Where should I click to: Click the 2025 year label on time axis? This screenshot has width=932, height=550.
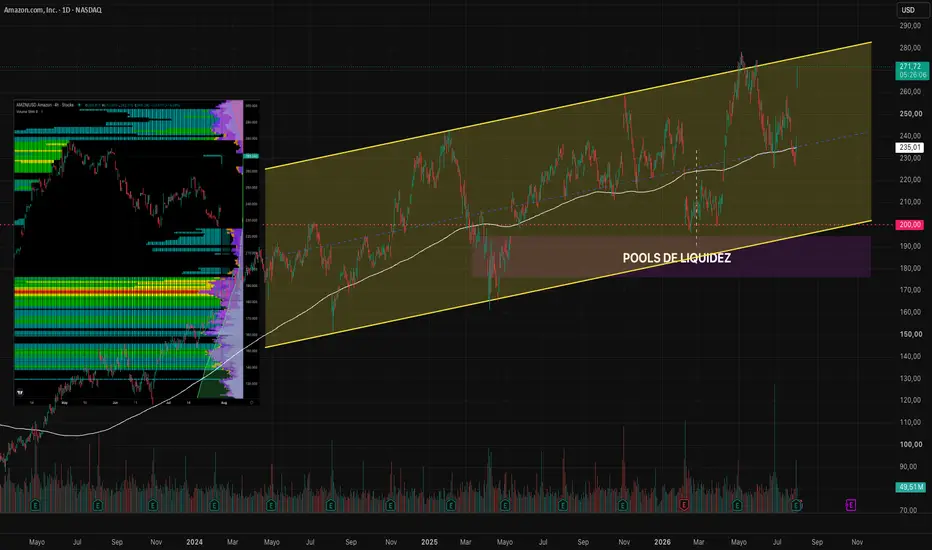(x=429, y=542)
